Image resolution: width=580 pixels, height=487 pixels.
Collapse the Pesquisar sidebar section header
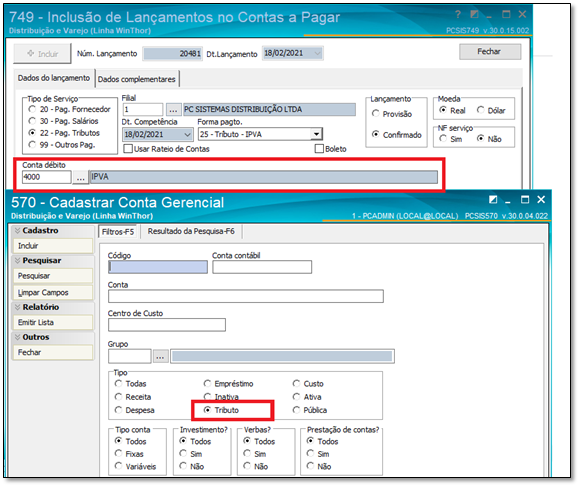click(x=17, y=261)
